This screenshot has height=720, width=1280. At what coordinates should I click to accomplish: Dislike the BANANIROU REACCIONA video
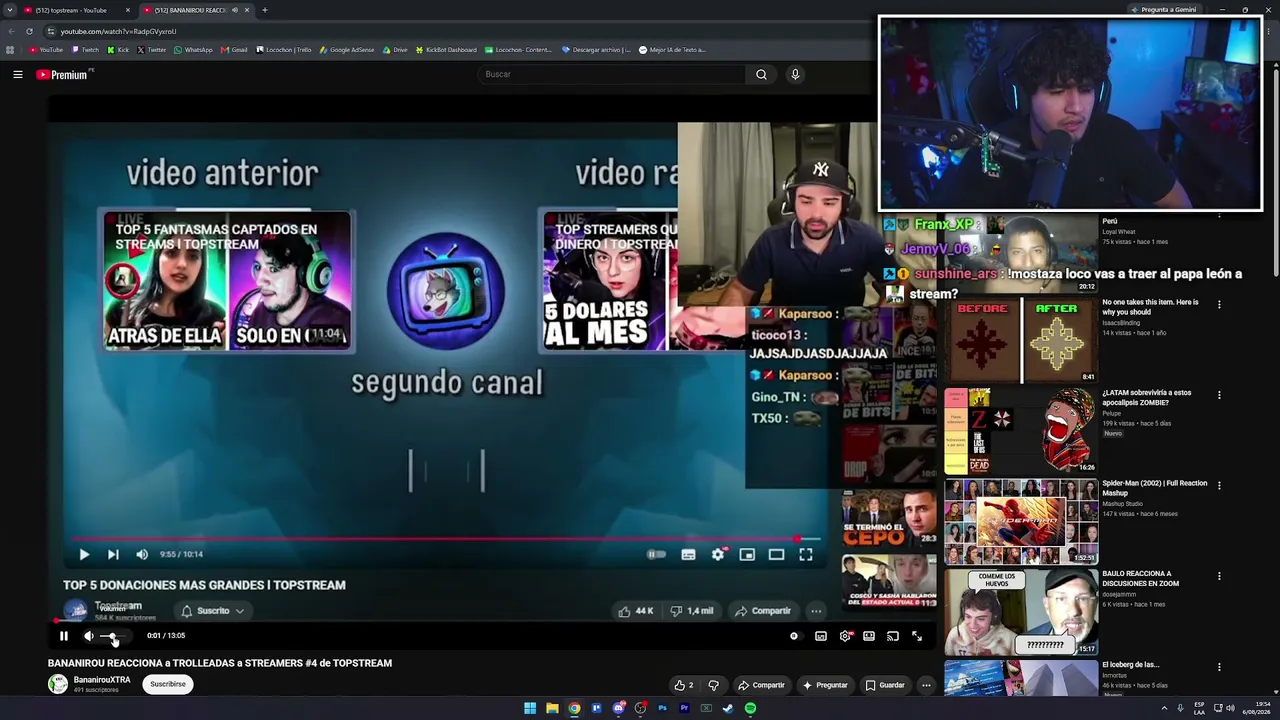[x=714, y=685]
